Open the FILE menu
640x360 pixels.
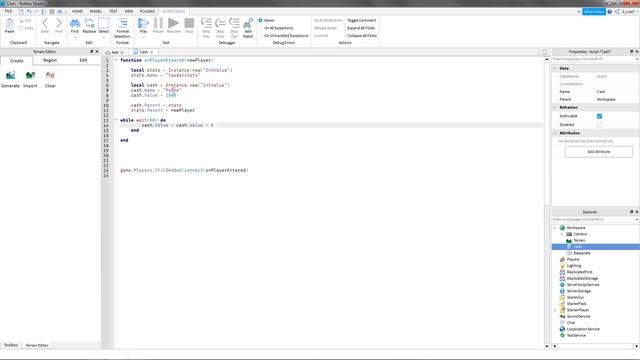point(8,11)
